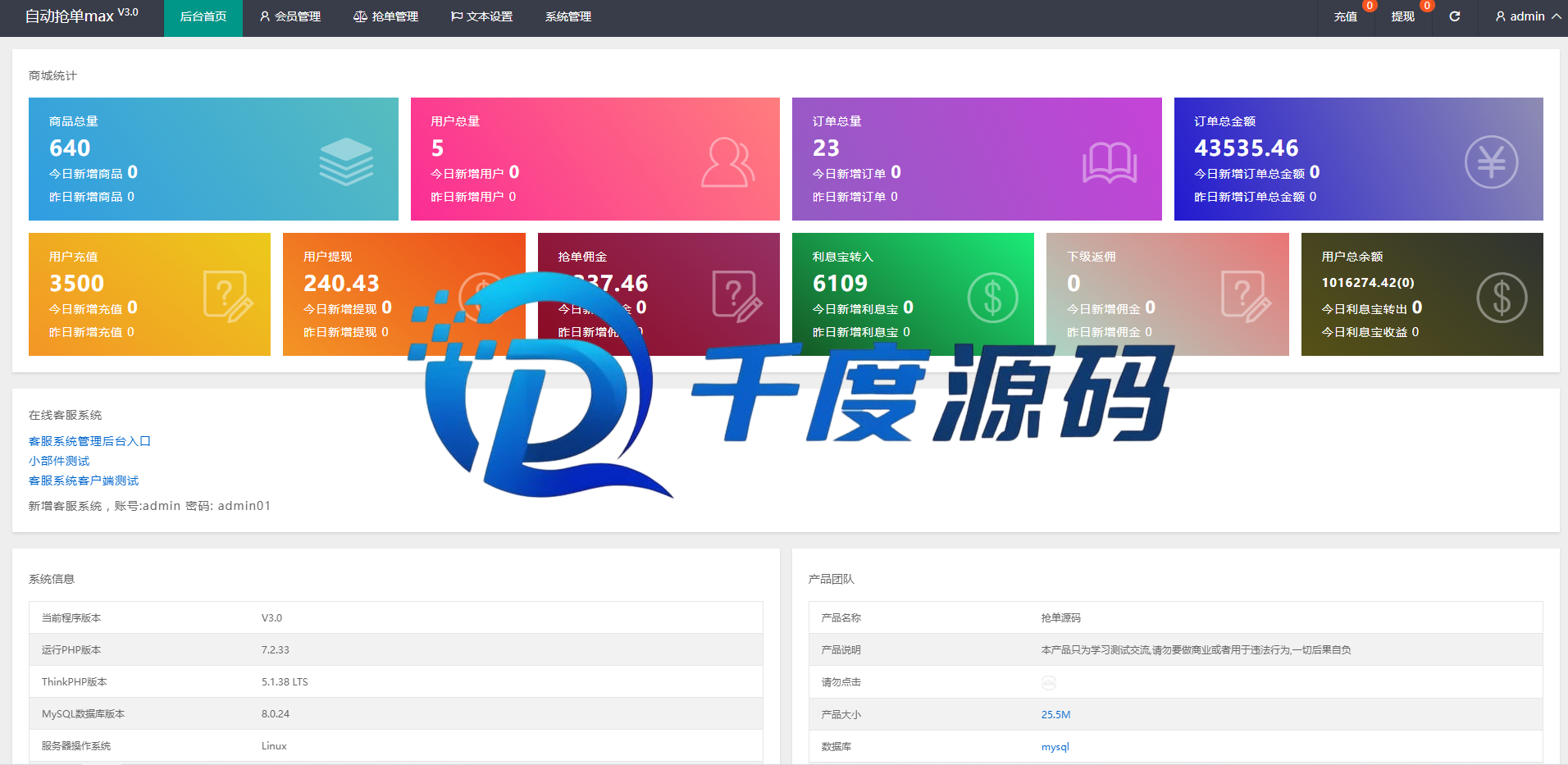Click the edit icon on 用户充值 card

click(228, 297)
